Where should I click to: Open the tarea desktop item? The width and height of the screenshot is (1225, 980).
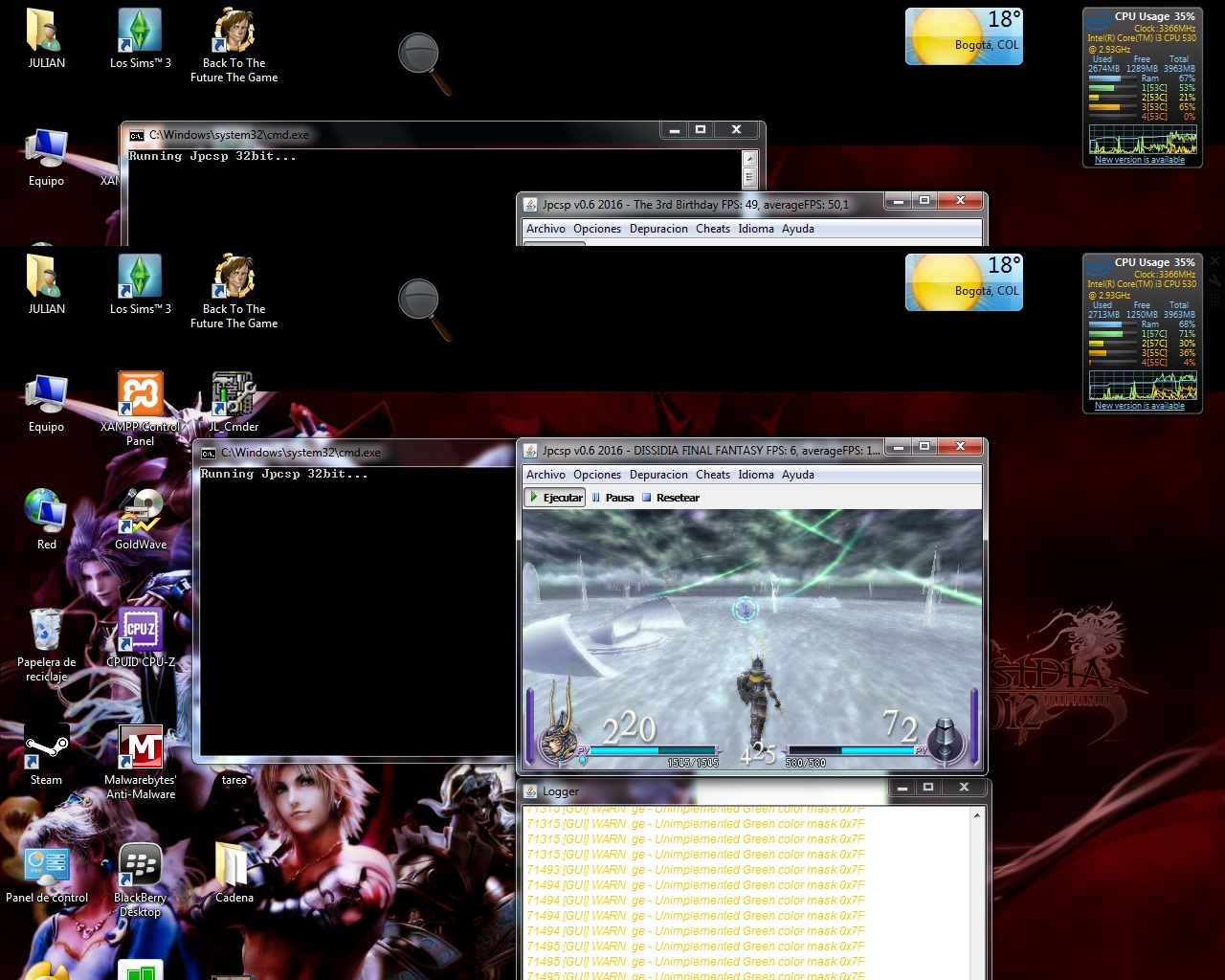[234, 779]
